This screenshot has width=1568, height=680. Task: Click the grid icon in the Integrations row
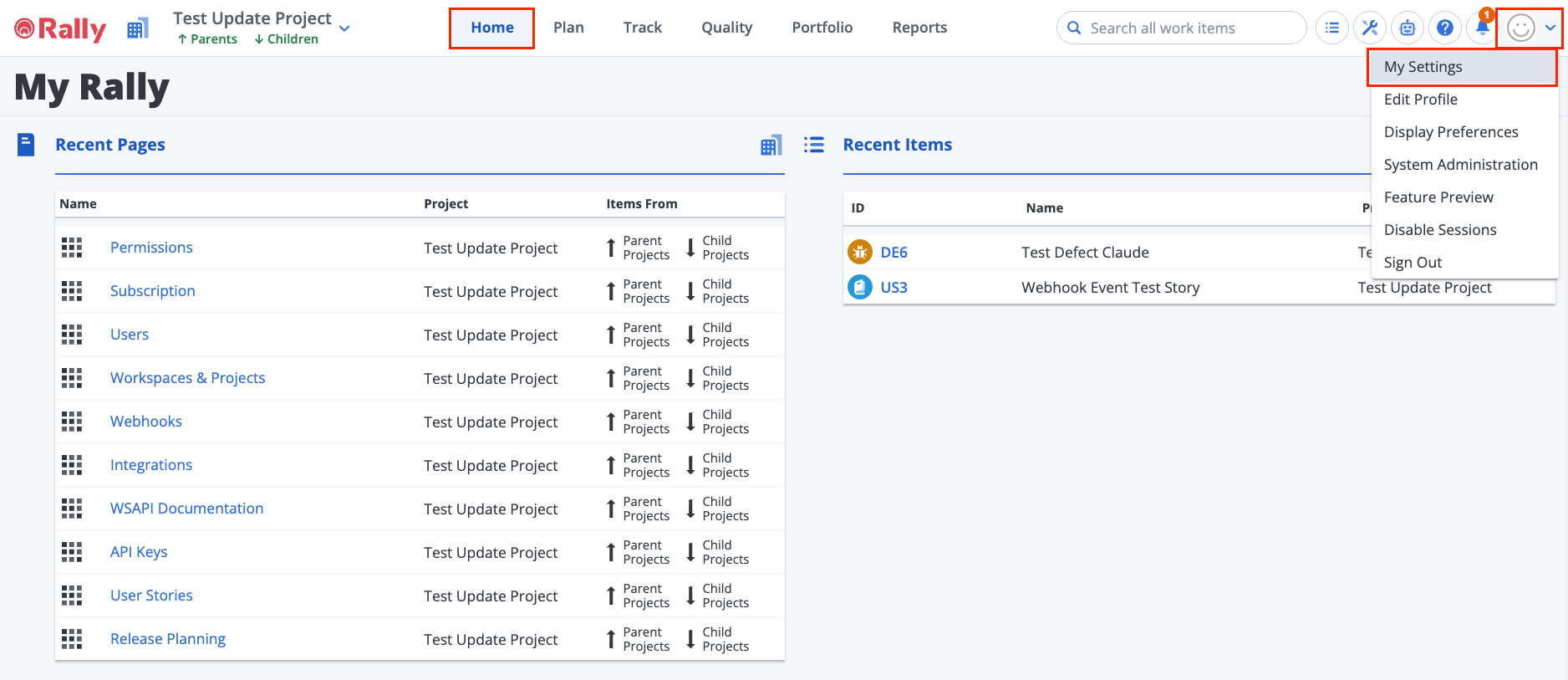click(x=72, y=465)
